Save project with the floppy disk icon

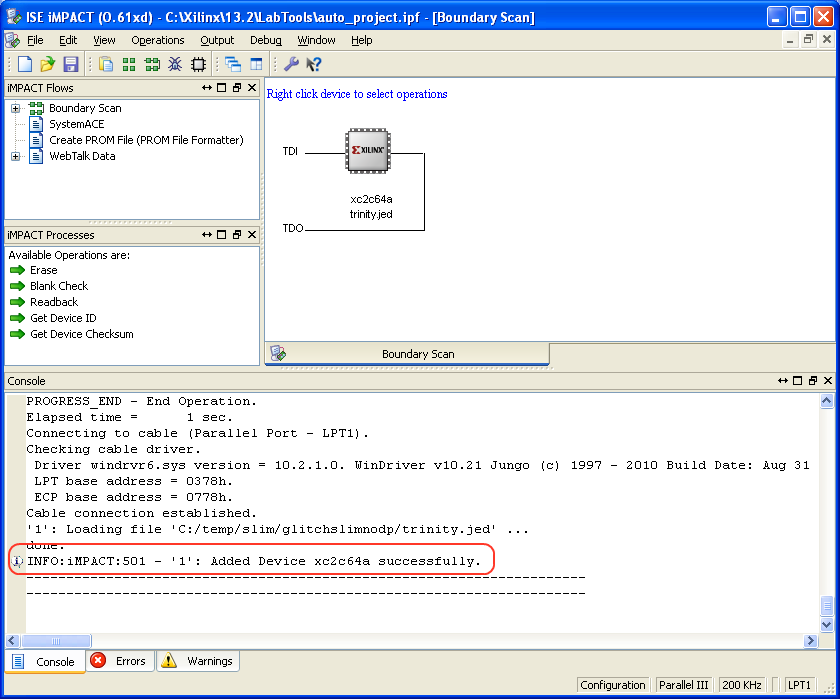click(70, 64)
